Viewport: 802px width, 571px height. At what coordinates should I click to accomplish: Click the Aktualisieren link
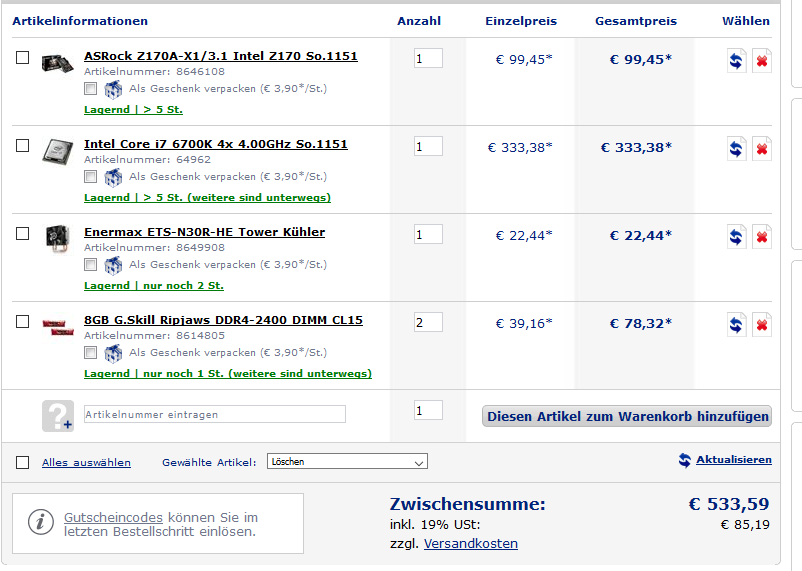tap(733, 460)
